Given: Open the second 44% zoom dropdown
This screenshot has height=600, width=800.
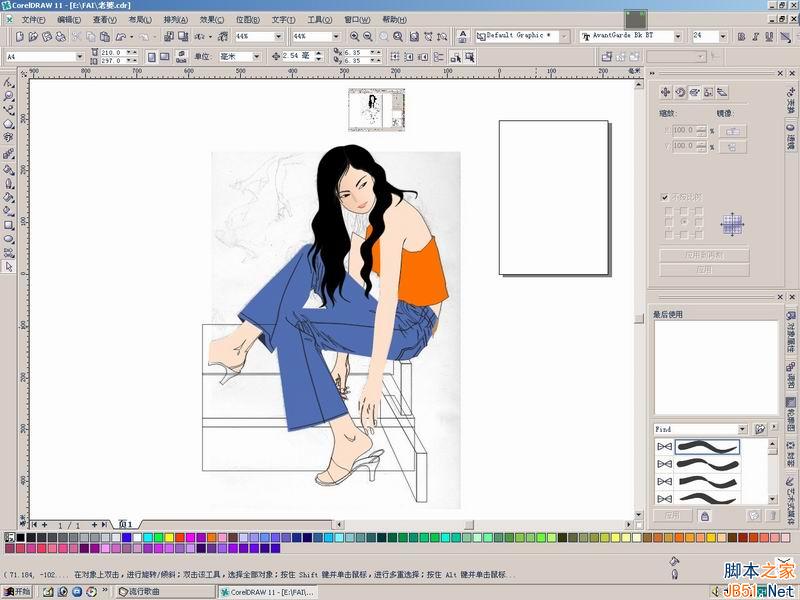Looking at the screenshot, I should pos(336,36).
